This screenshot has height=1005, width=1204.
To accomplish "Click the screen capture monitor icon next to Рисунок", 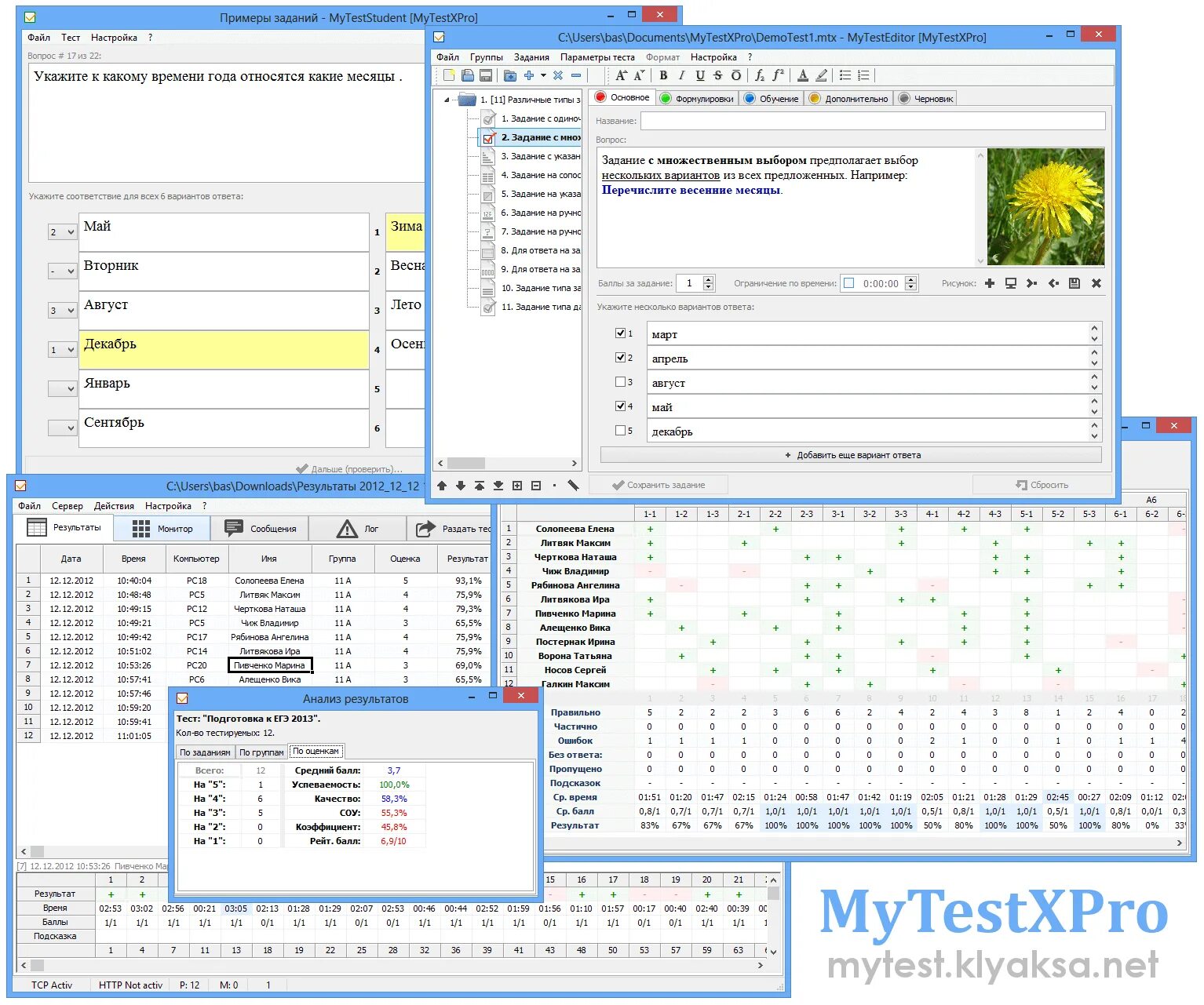I will pyautogui.click(x=1011, y=283).
